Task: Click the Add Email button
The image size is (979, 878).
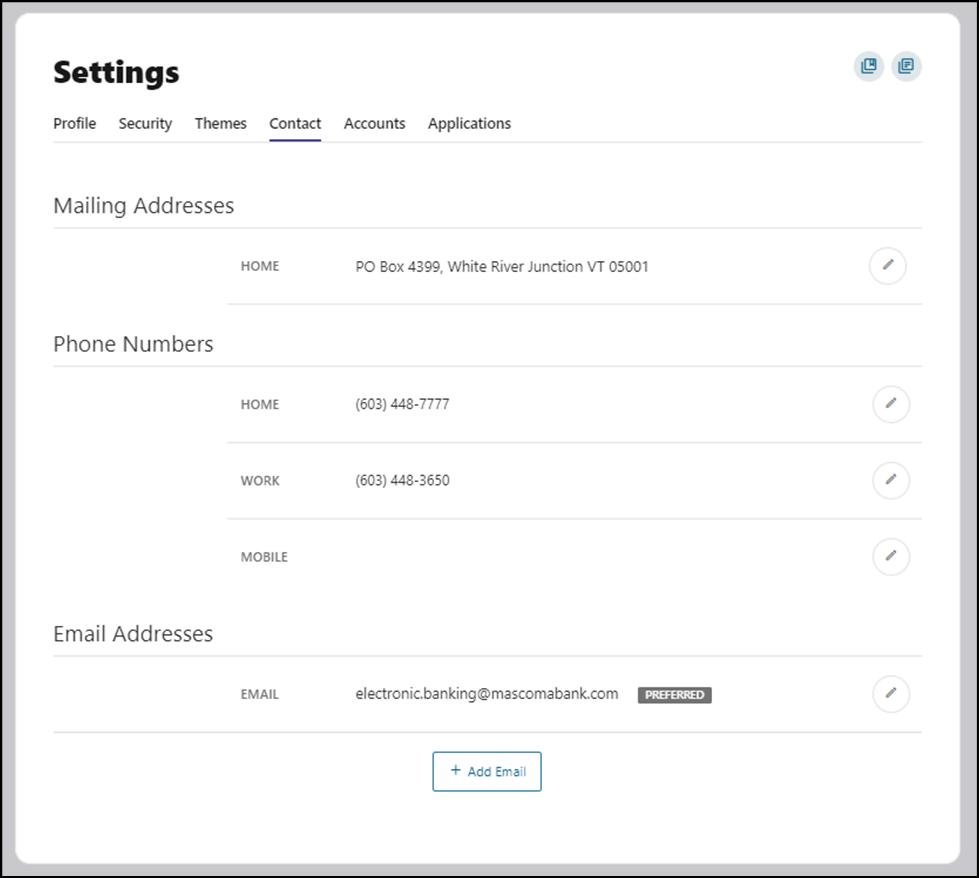Action: click(x=487, y=771)
